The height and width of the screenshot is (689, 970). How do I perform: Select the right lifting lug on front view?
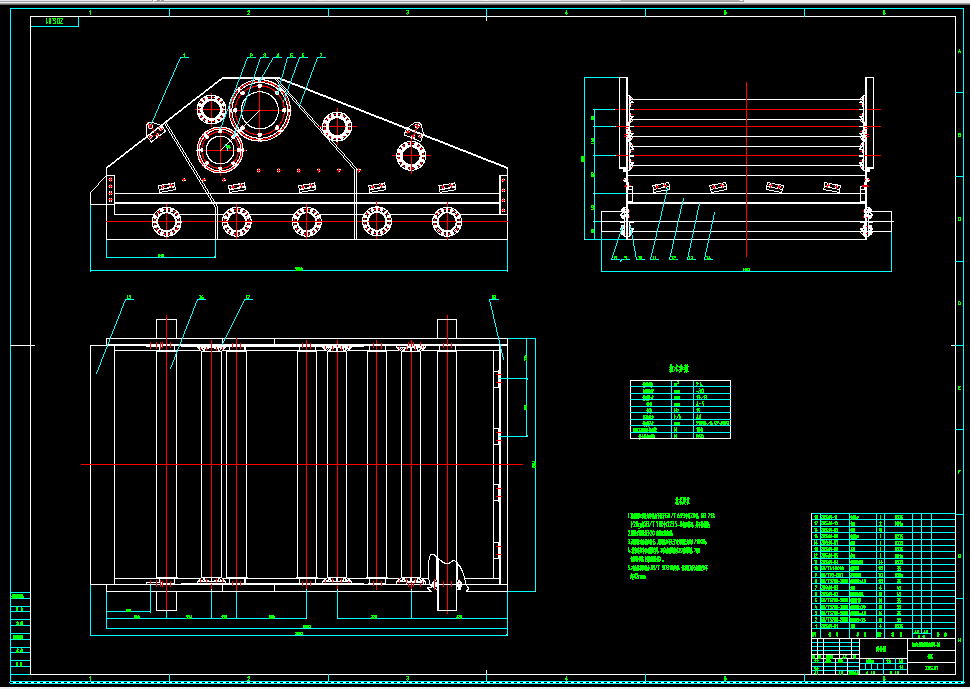click(x=414, y=130)
